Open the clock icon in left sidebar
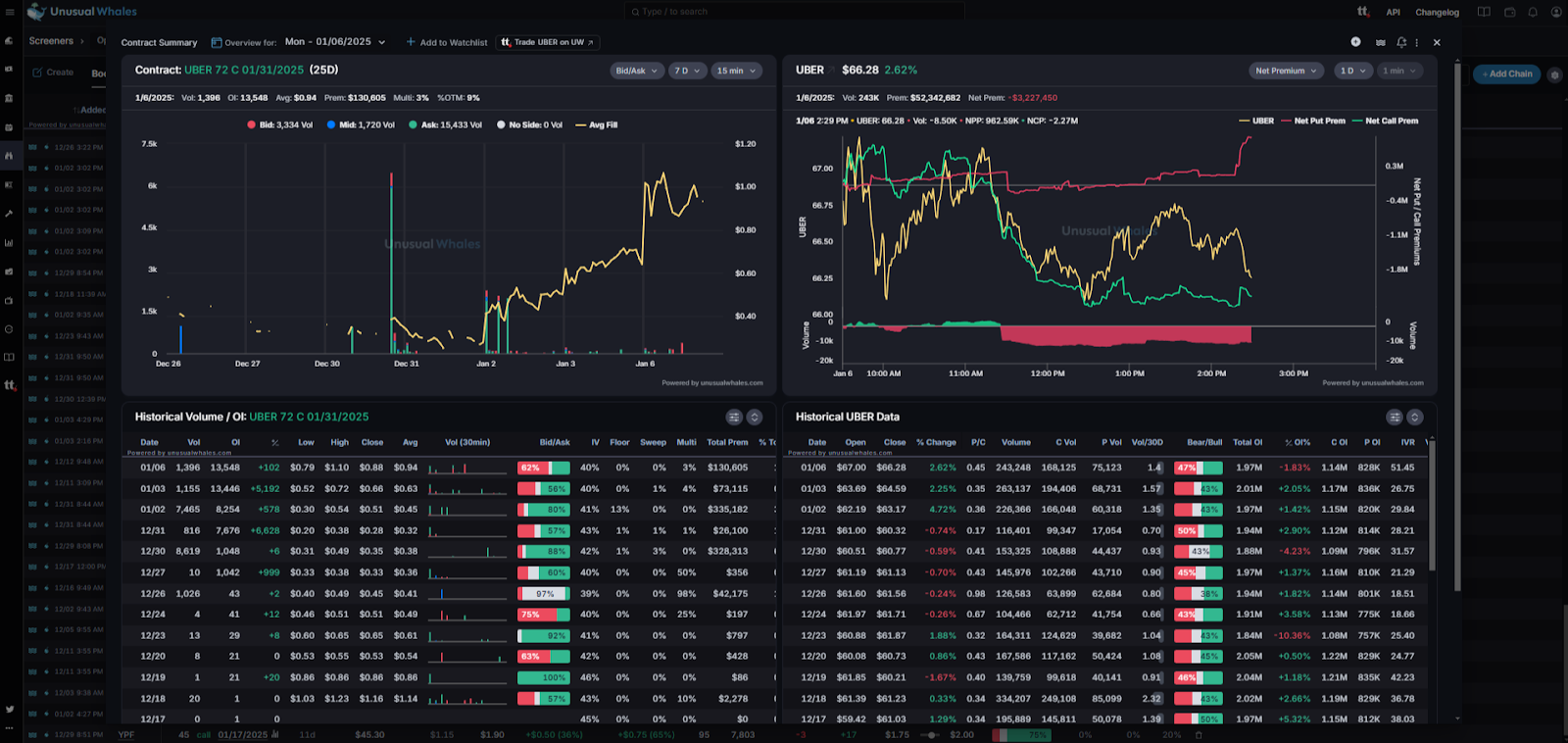This screenshot has width=1568, height=743. (x=9, y=328)
